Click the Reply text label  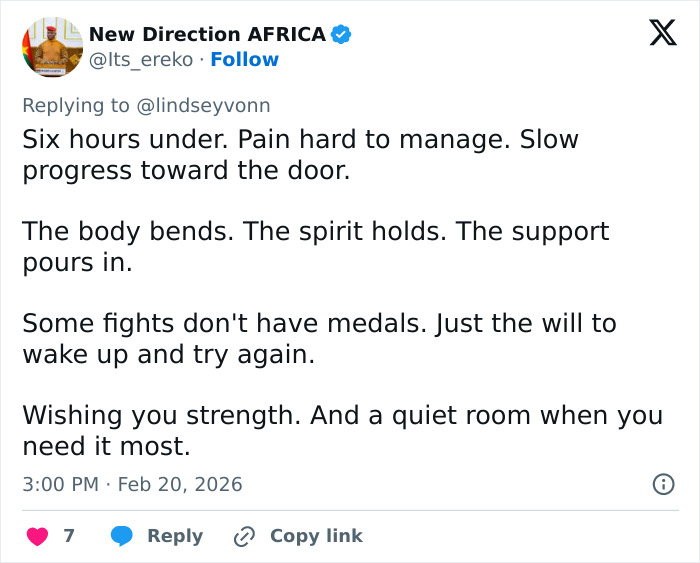175,536
